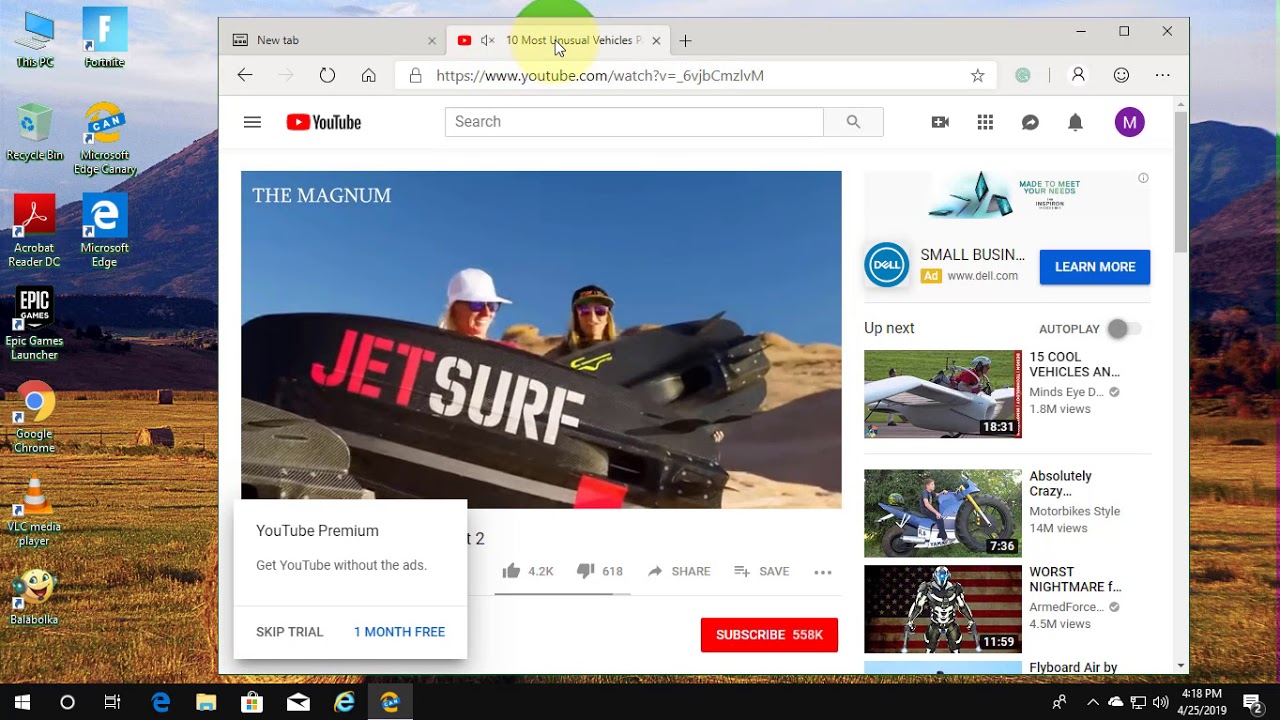Open the Action Center notifications
Image resolution: width=1280 pixels, height=720 pixels.
1252,702
